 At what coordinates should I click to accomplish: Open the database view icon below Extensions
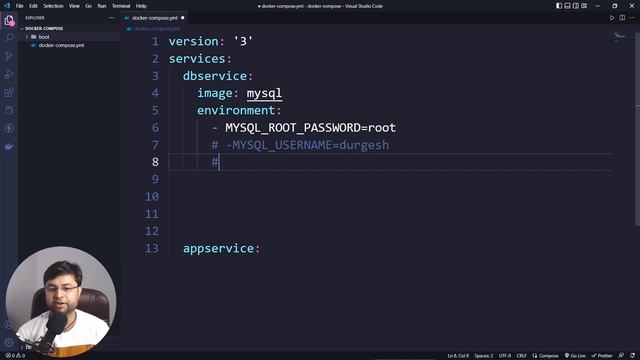click(x=9, y=110)
